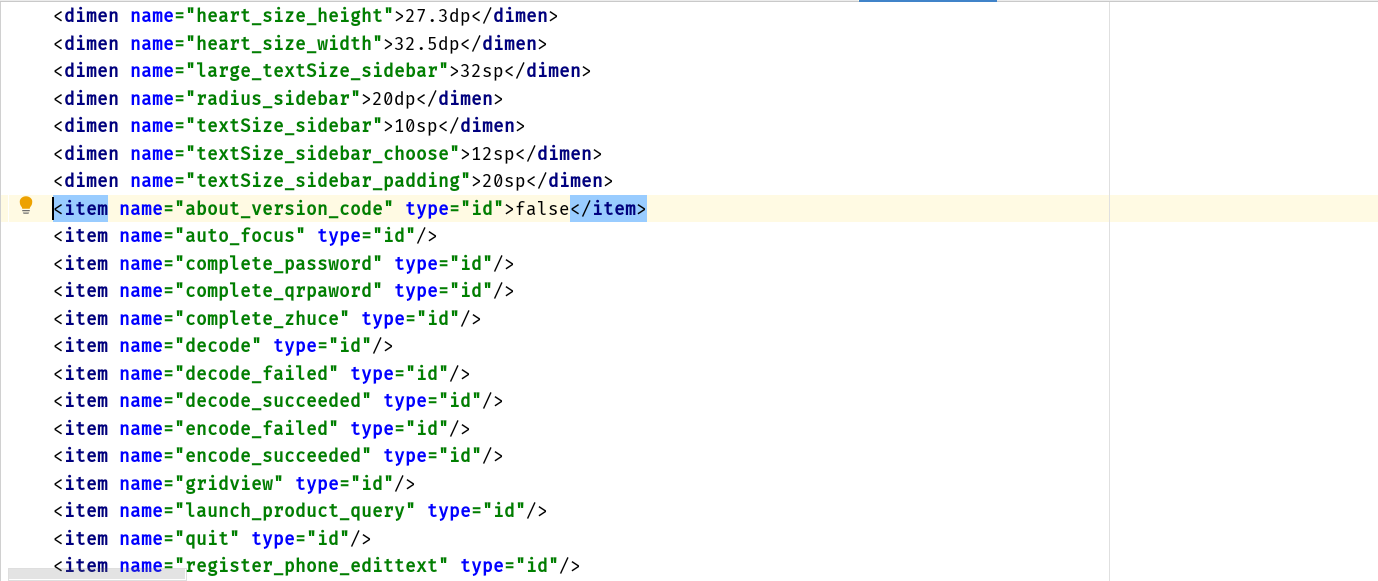Click the "radius_sidebar" name string

(273, 99)
